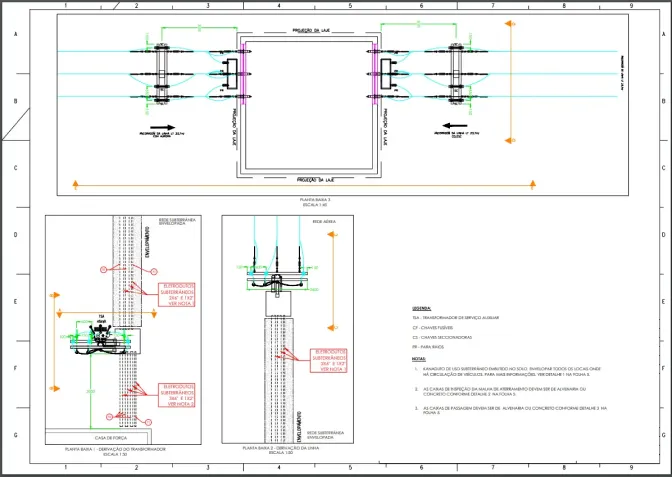Select the REDE AÉREA label

[324, 222]
